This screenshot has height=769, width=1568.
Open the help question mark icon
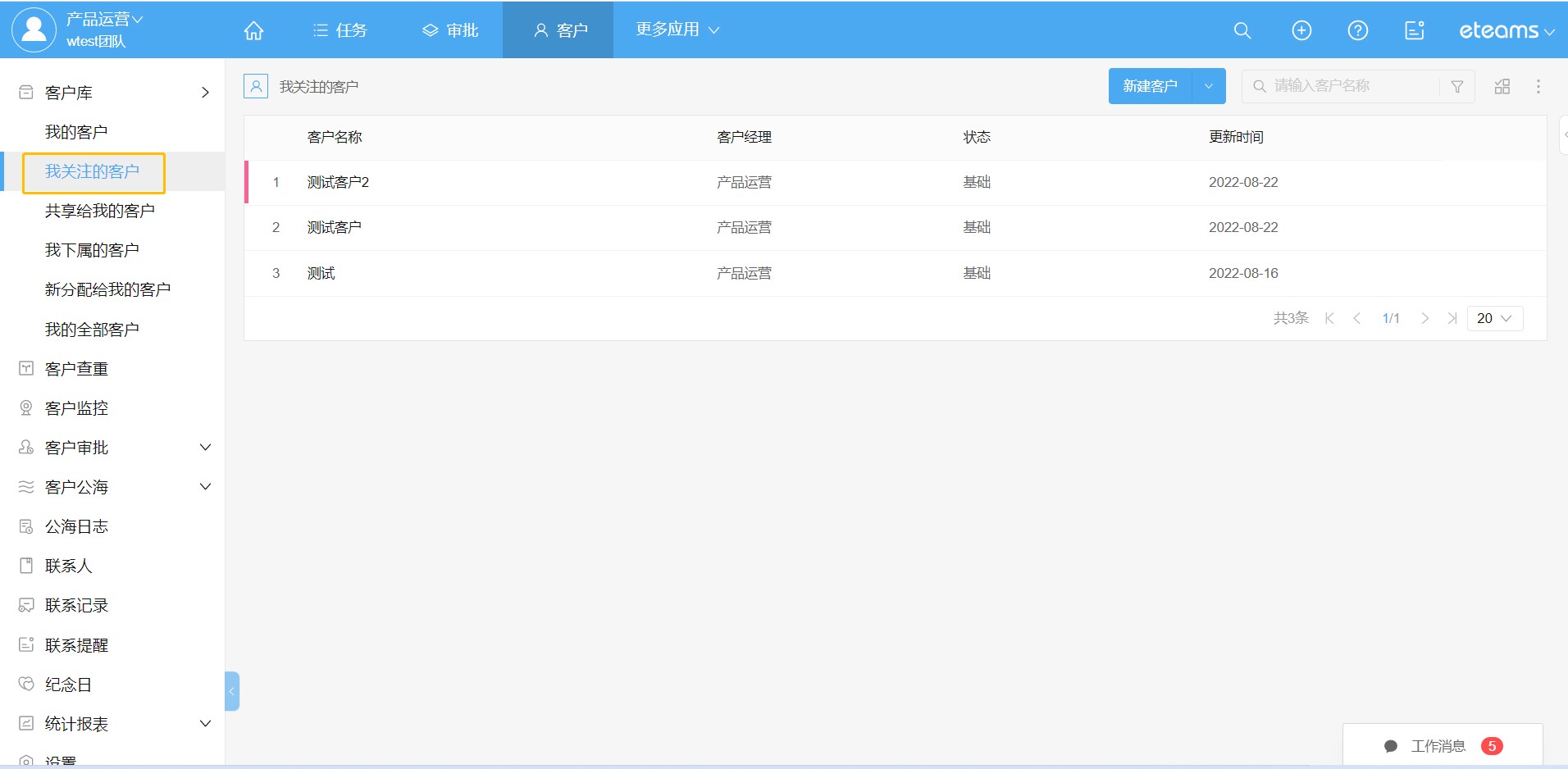pyautogui.click(x=1357, y=30)
